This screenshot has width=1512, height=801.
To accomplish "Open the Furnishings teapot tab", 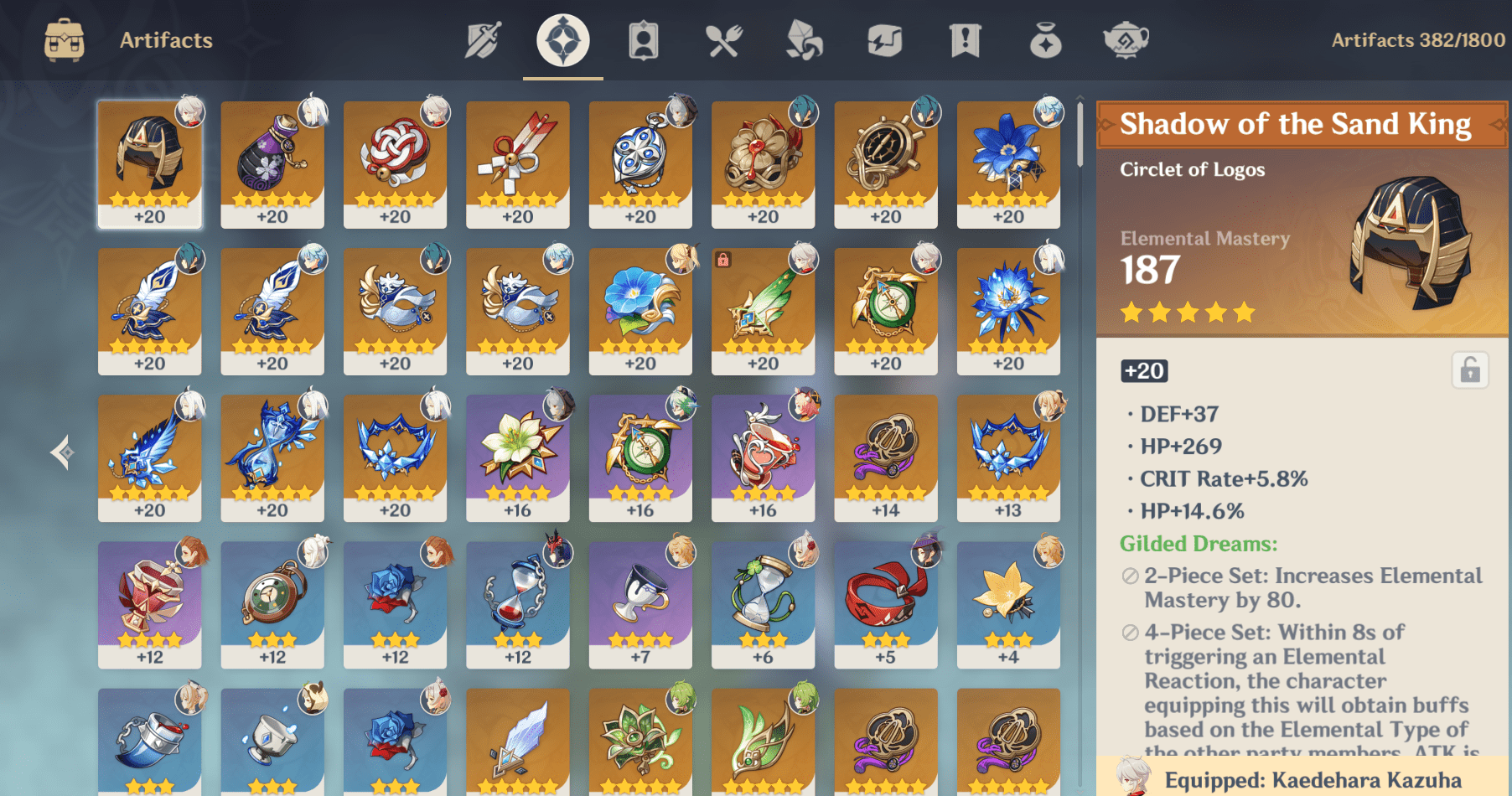I will (x=1126, y=40).
